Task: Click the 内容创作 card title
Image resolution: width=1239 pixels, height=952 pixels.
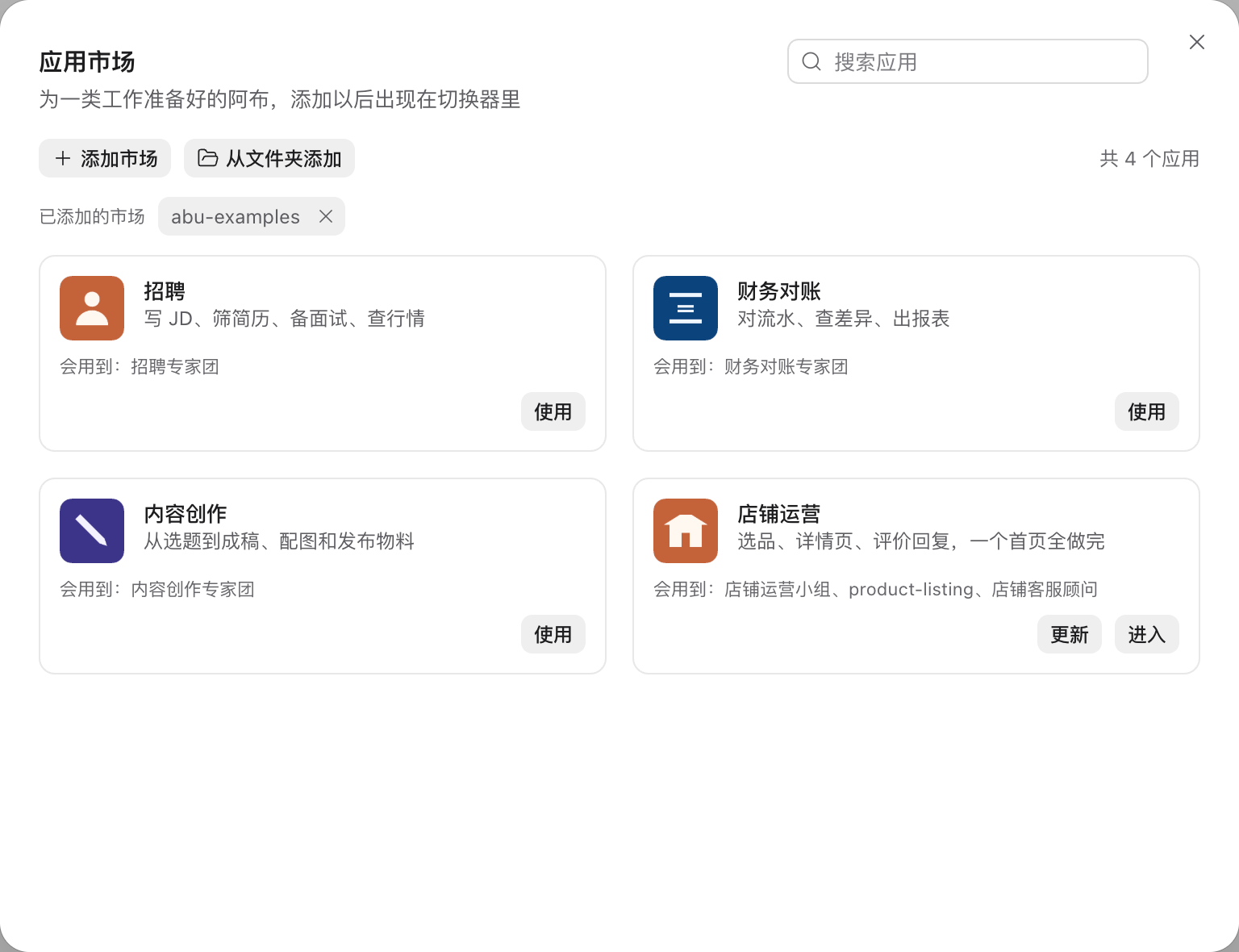Action: pyautogui.click(x=186, y=514)
